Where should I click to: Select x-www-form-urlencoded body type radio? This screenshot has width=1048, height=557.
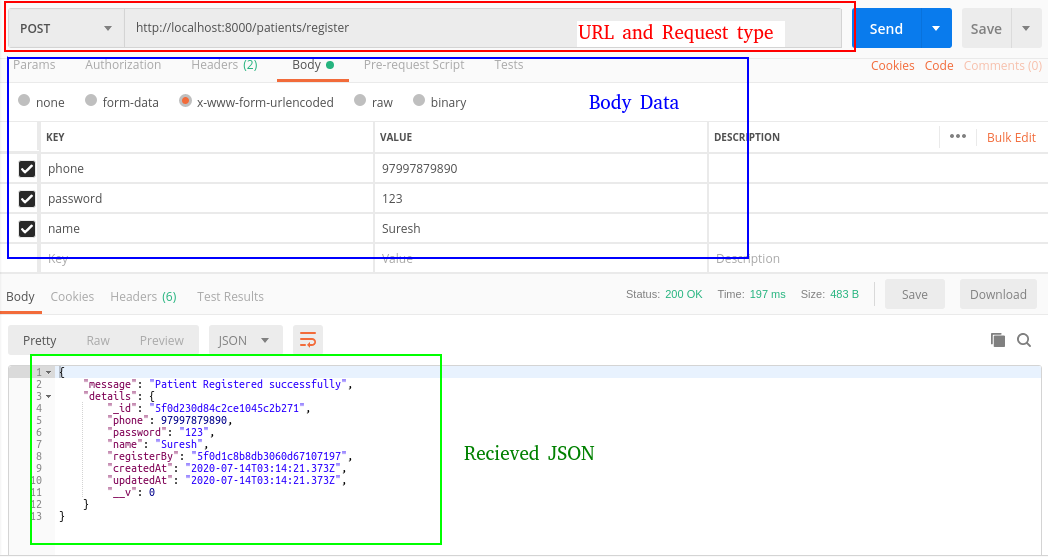point(185,100)
